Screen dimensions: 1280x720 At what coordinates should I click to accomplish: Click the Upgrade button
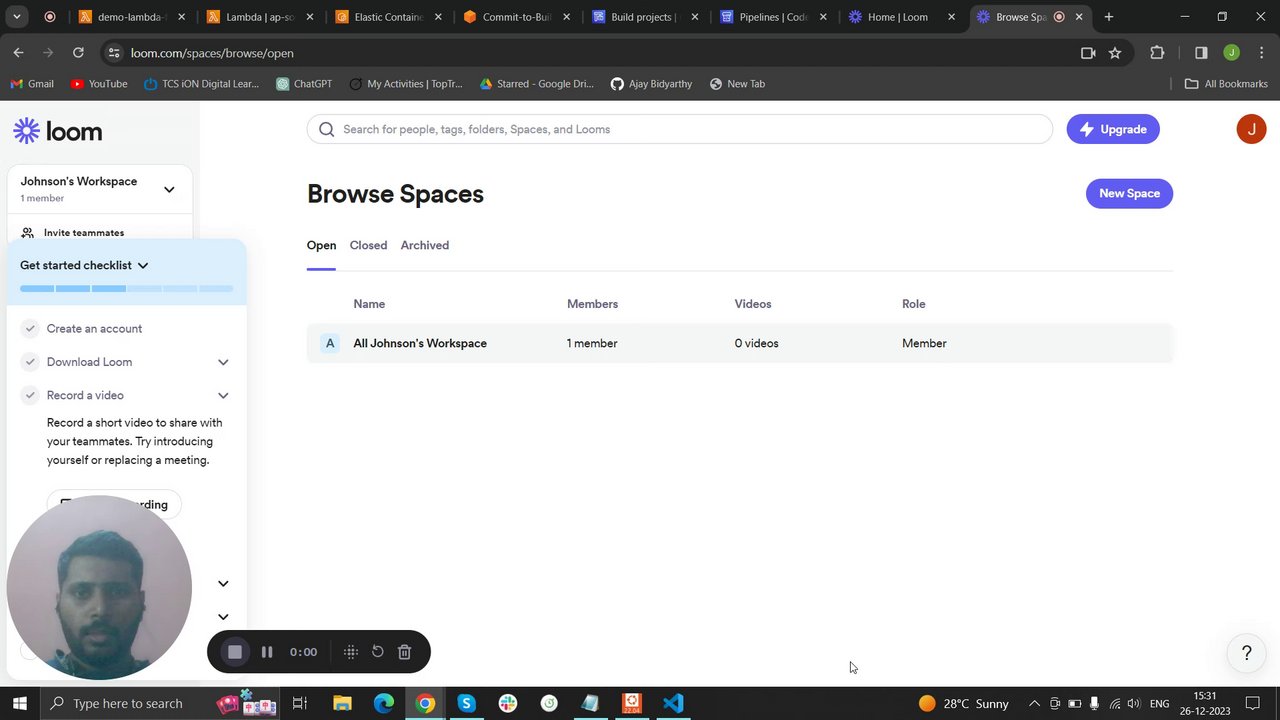[x=1113, y=129]
